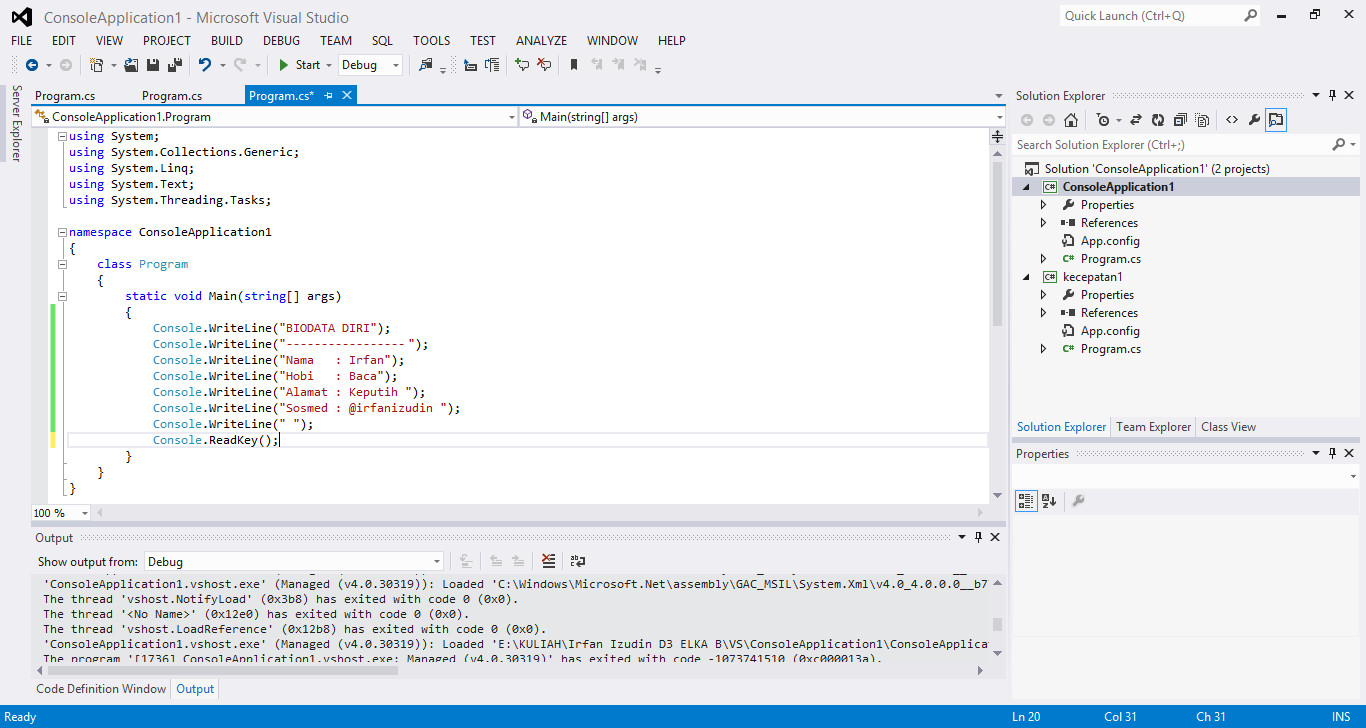Switch to the Team Explorer tab
Screen dimensions: 1366x728
1154,427
